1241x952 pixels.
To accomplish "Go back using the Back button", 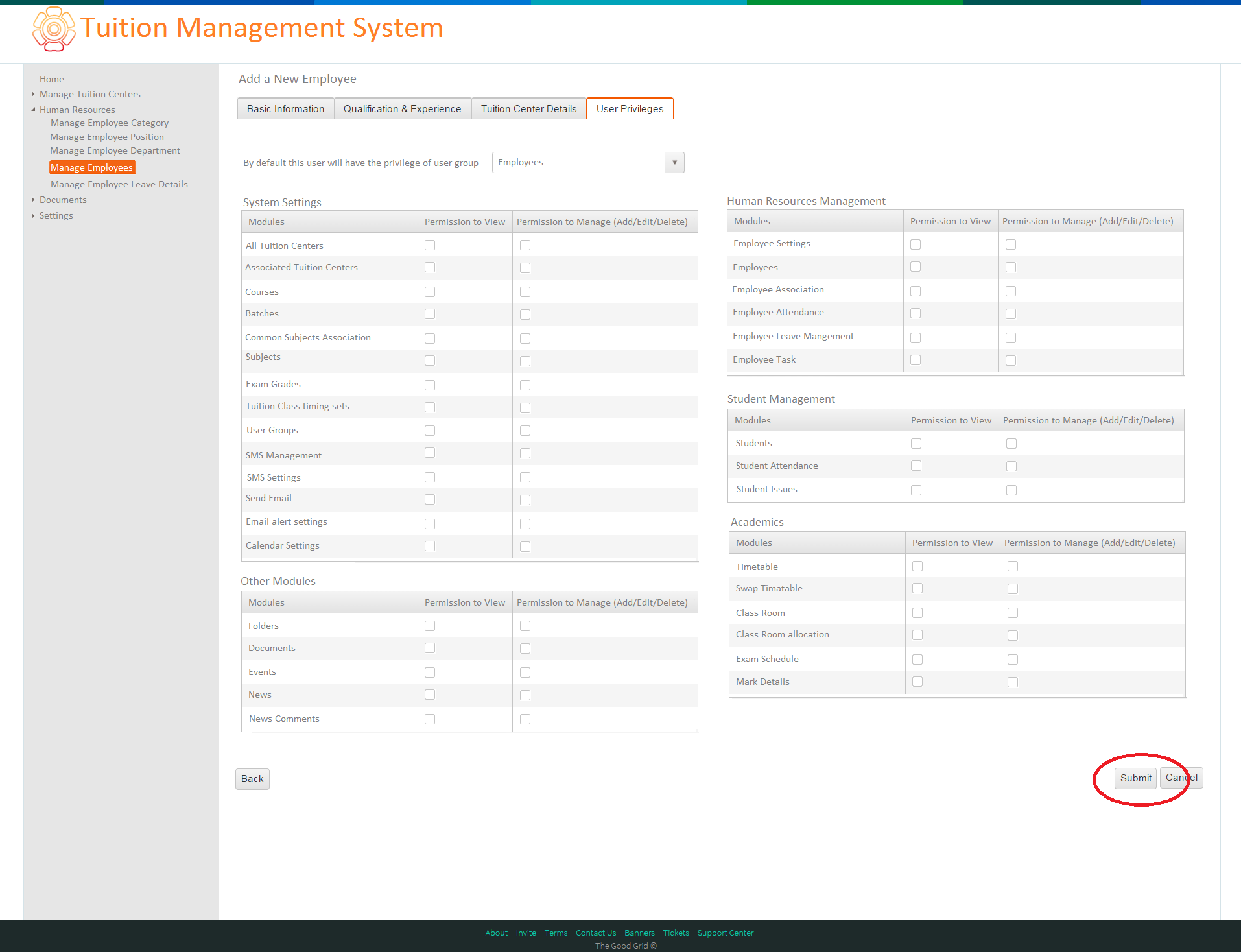I will (252, 779).
